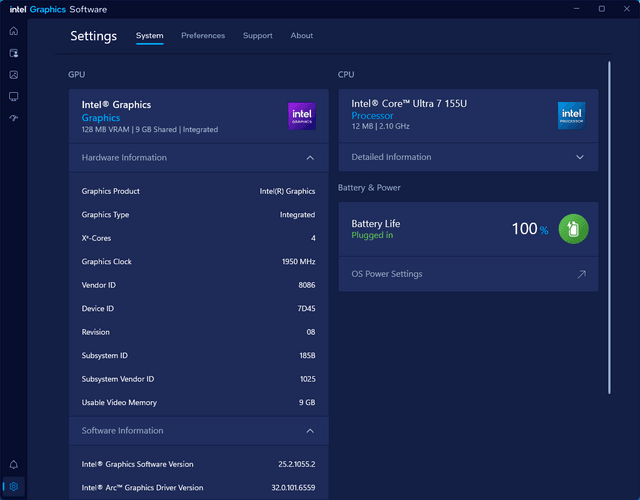Open OS Power Settings external arrow
Viewport: 640px width, 500px height.
(582, 274)
